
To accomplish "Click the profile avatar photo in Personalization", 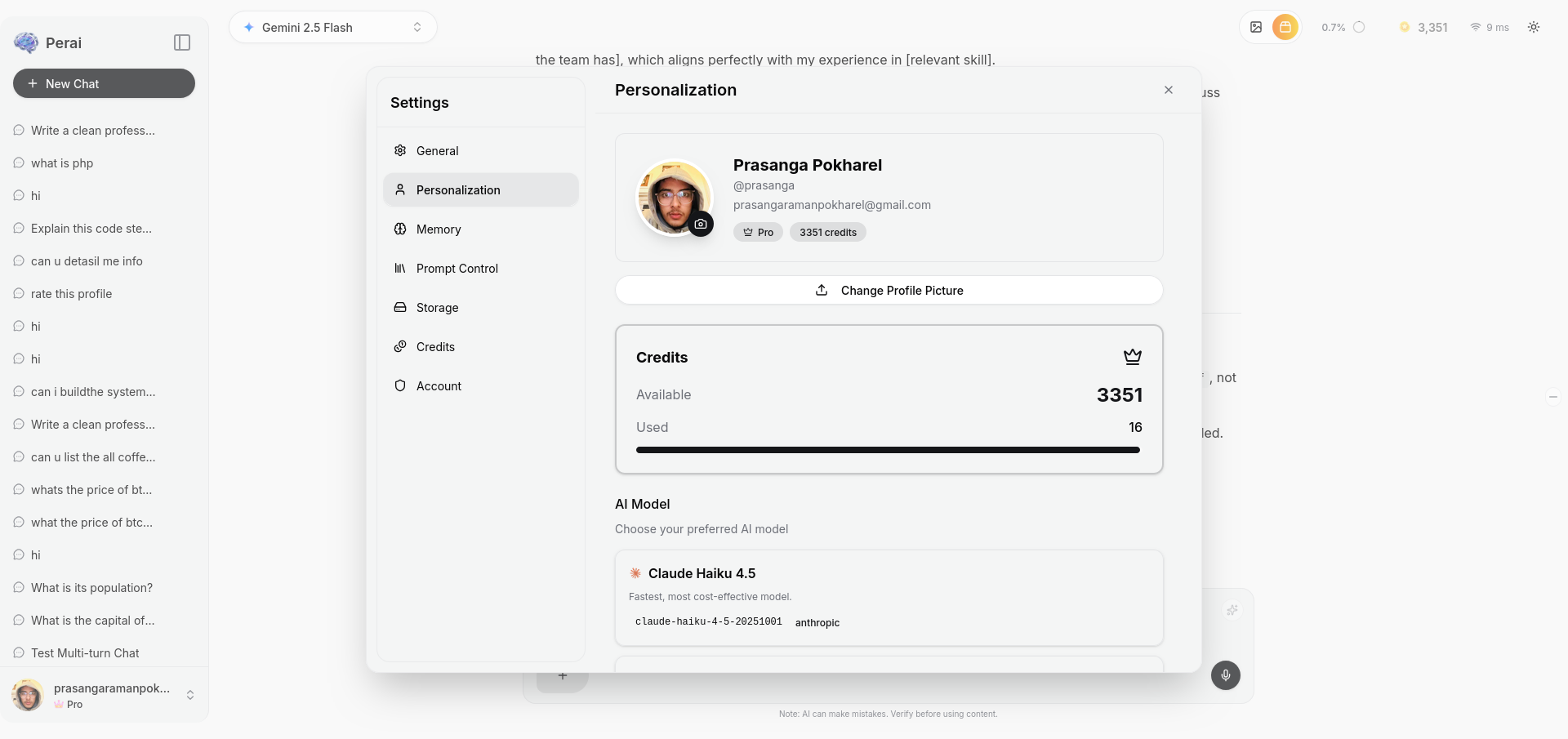I will point(675,198).
